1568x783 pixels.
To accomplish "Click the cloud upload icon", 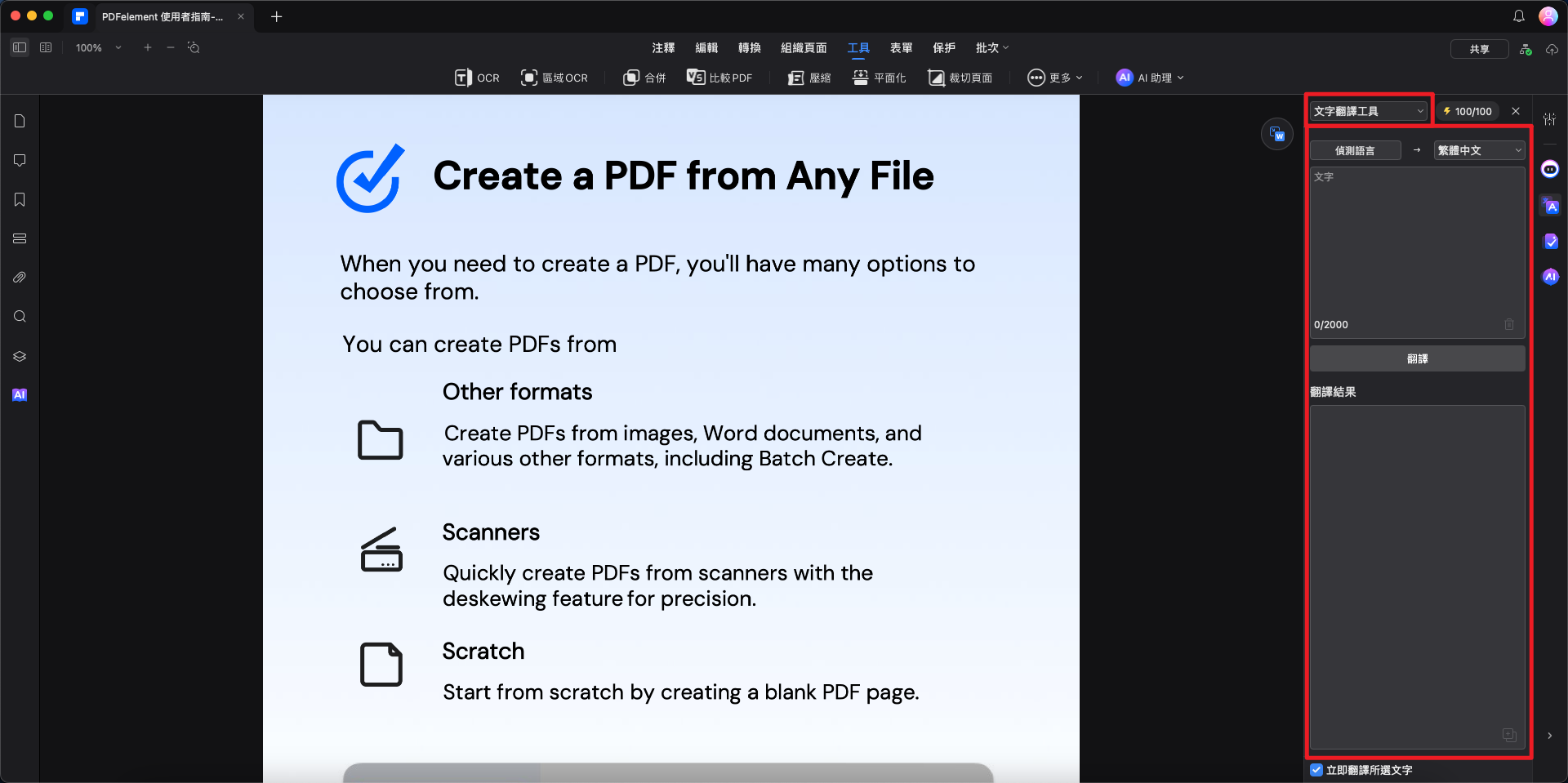I will coord(1552,49).
